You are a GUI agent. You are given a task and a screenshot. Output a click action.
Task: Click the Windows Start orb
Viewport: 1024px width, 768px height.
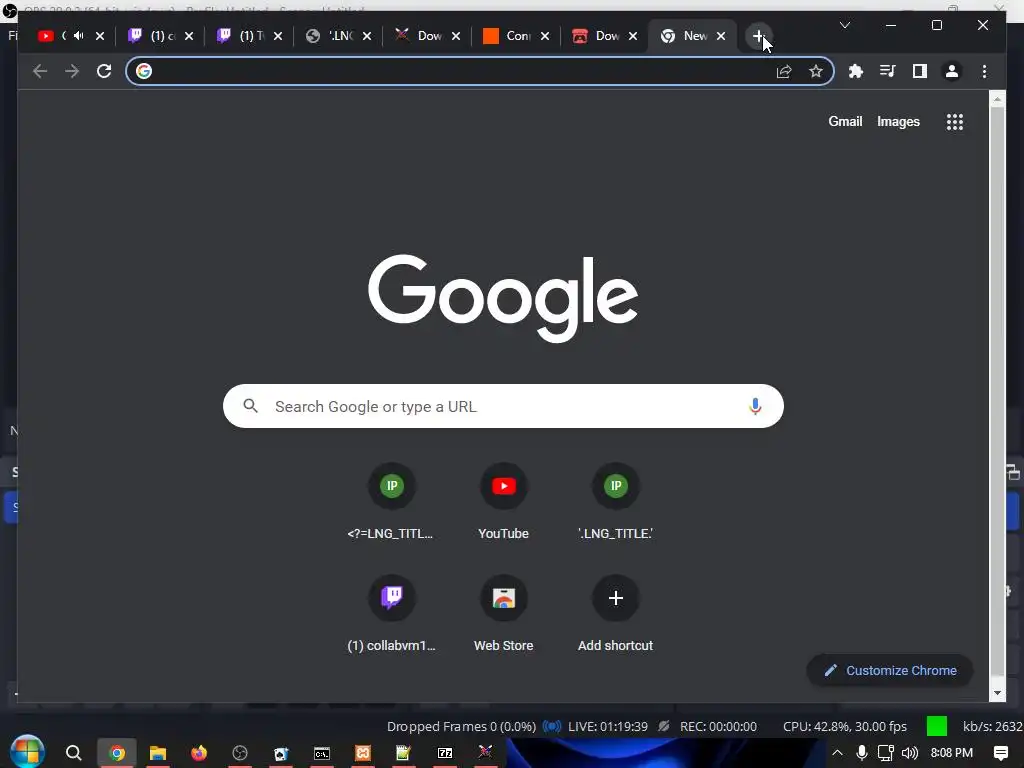click(27, 752)
